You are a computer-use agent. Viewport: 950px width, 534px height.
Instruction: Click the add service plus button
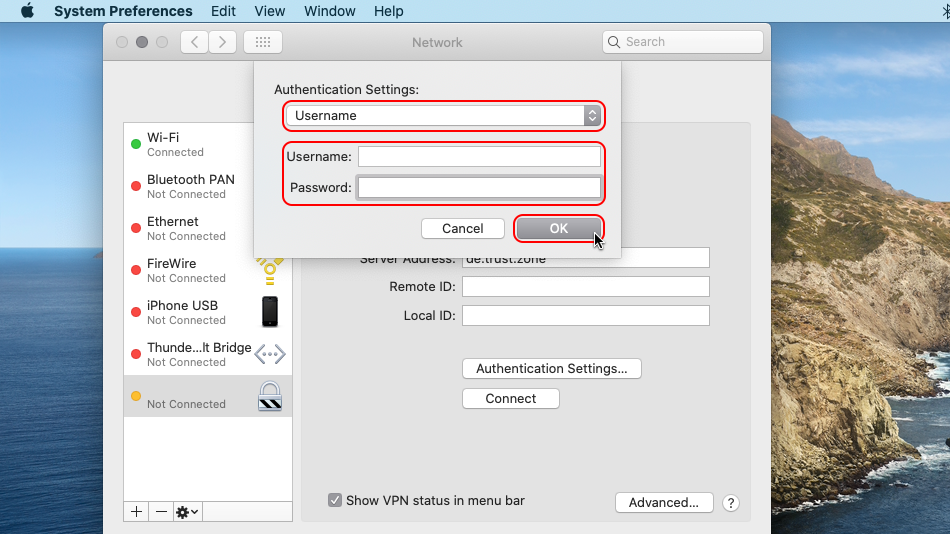point(136,511)
